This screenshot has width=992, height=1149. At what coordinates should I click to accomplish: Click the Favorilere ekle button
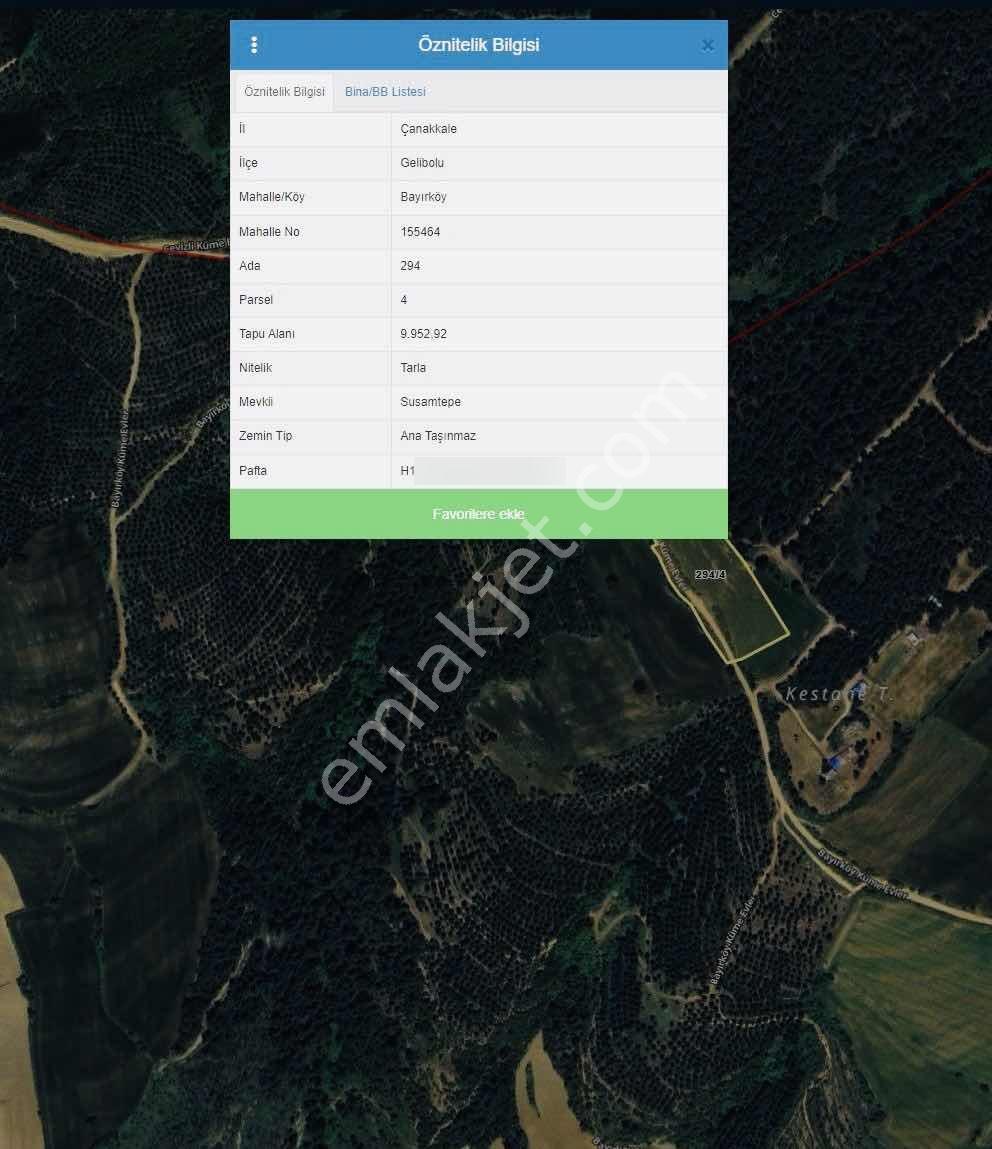(x=478, y=514)
